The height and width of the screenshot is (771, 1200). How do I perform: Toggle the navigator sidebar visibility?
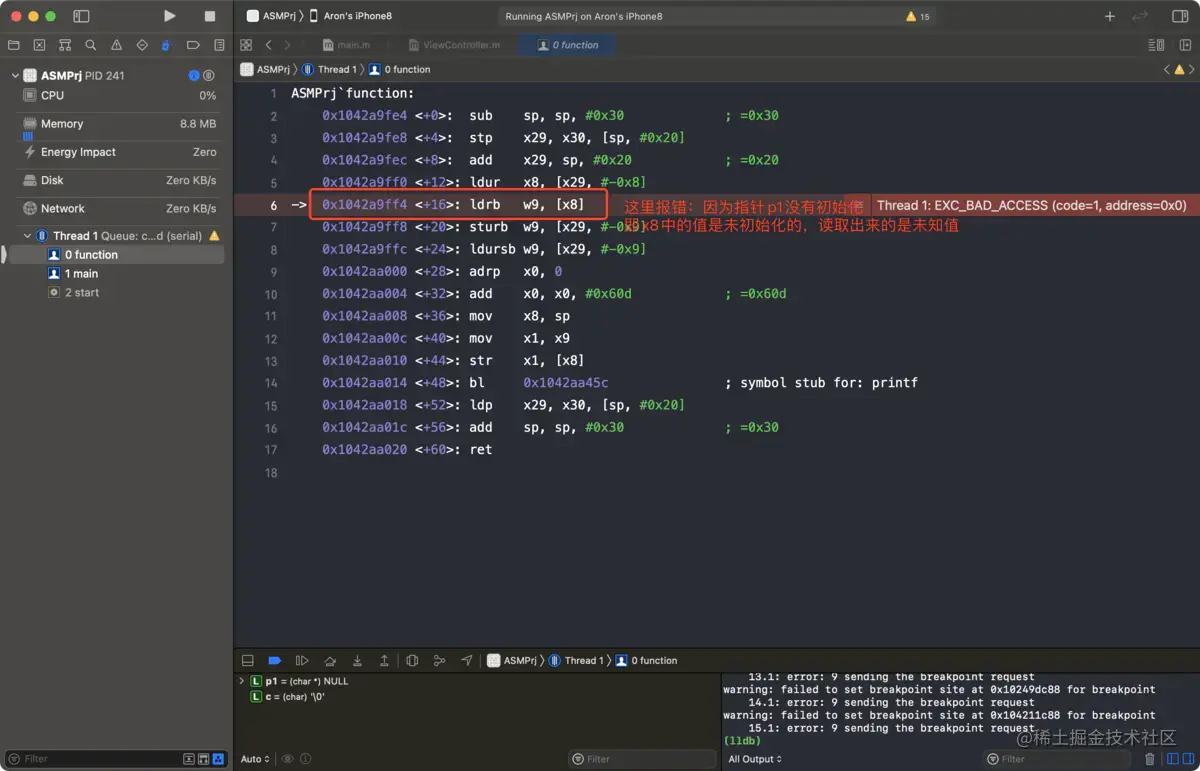[x=82, y=16]
